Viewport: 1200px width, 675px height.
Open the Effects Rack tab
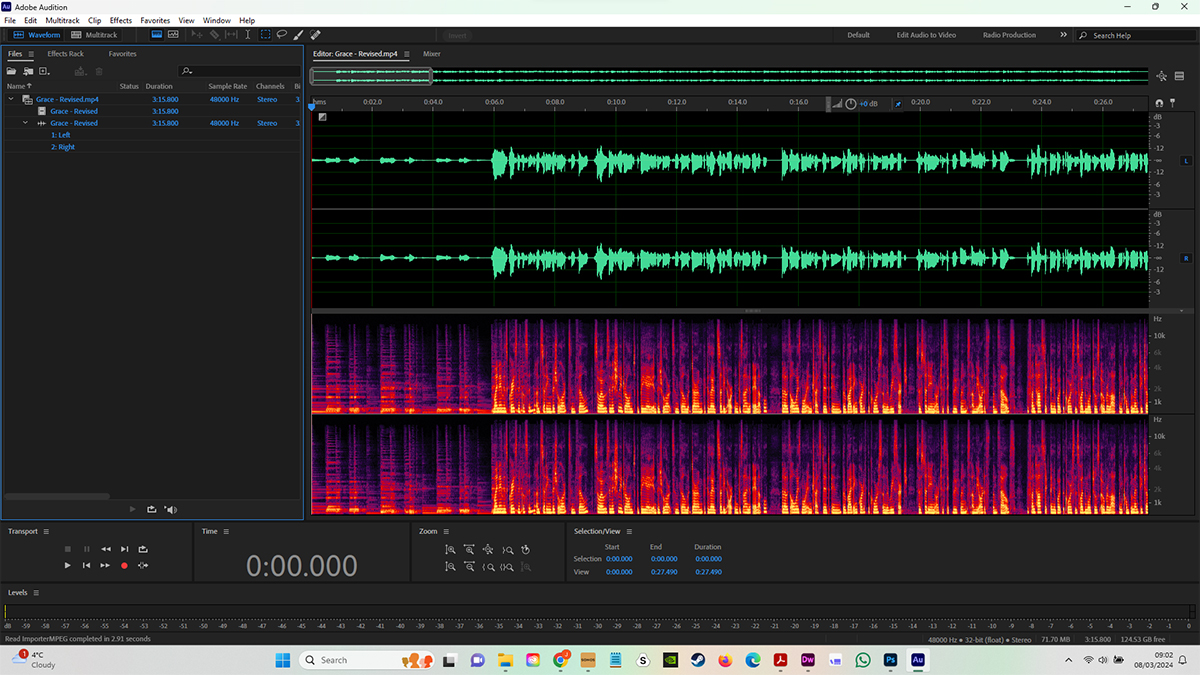(x=66, y=54)
